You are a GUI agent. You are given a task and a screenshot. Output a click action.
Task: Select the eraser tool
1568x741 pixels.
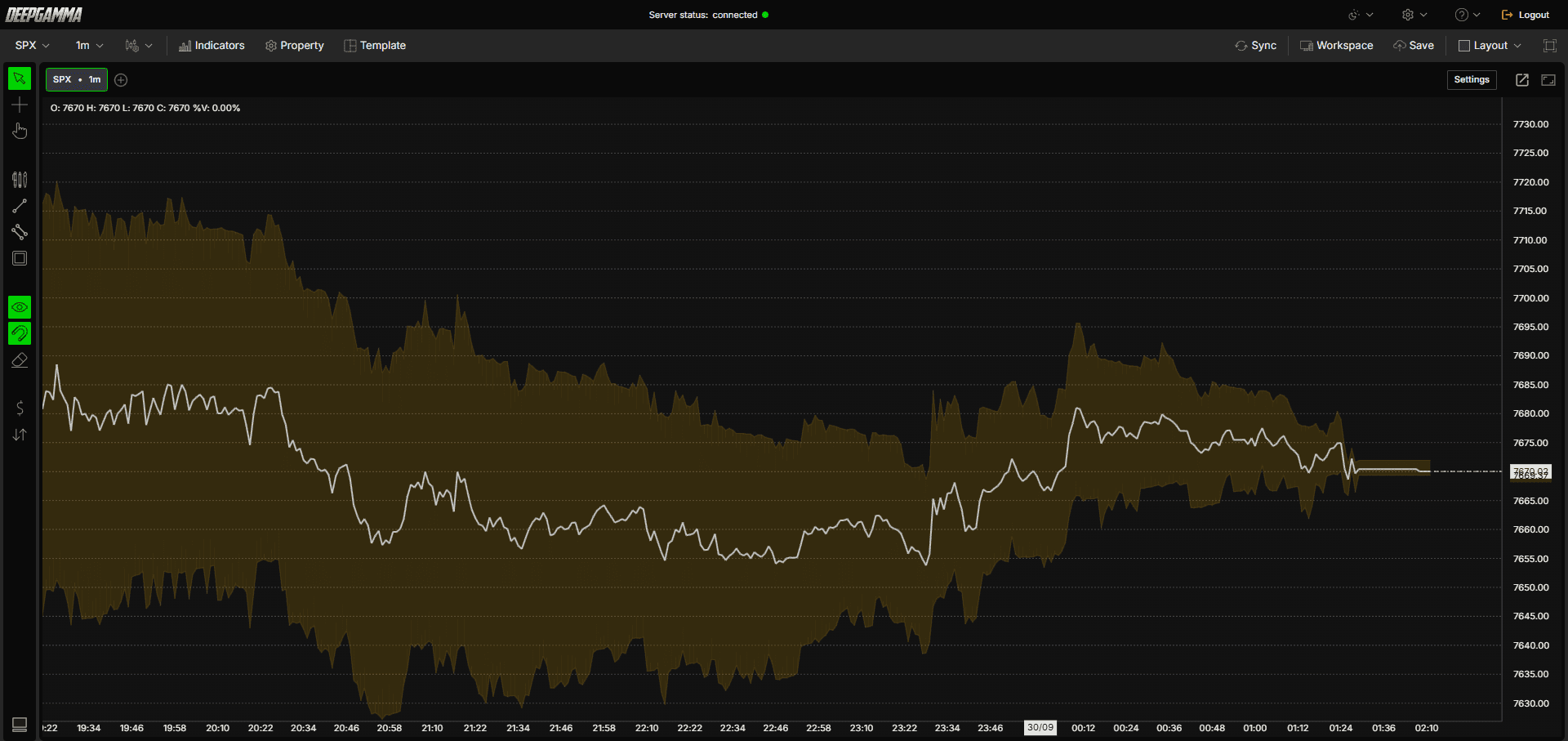pos(20,359)
